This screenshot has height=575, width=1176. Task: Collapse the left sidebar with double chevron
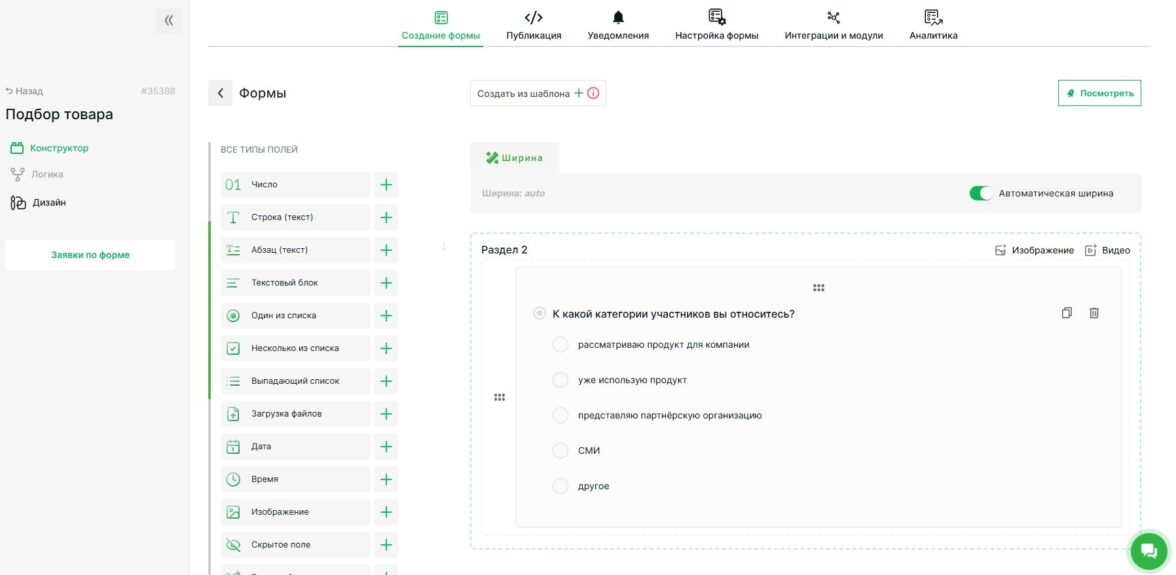[x=169, y=20]
